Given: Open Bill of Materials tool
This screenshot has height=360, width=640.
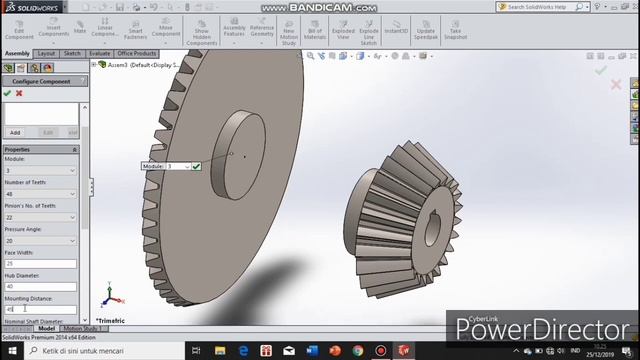Looking at the screenshot, I should click(x=315, y=29).
